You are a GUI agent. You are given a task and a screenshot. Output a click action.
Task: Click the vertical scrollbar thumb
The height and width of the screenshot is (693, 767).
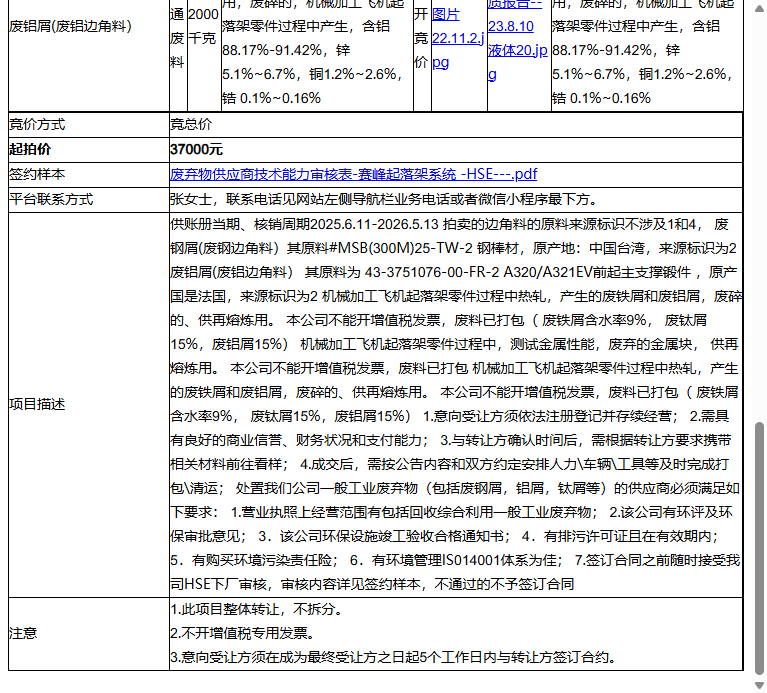(759, 548)
